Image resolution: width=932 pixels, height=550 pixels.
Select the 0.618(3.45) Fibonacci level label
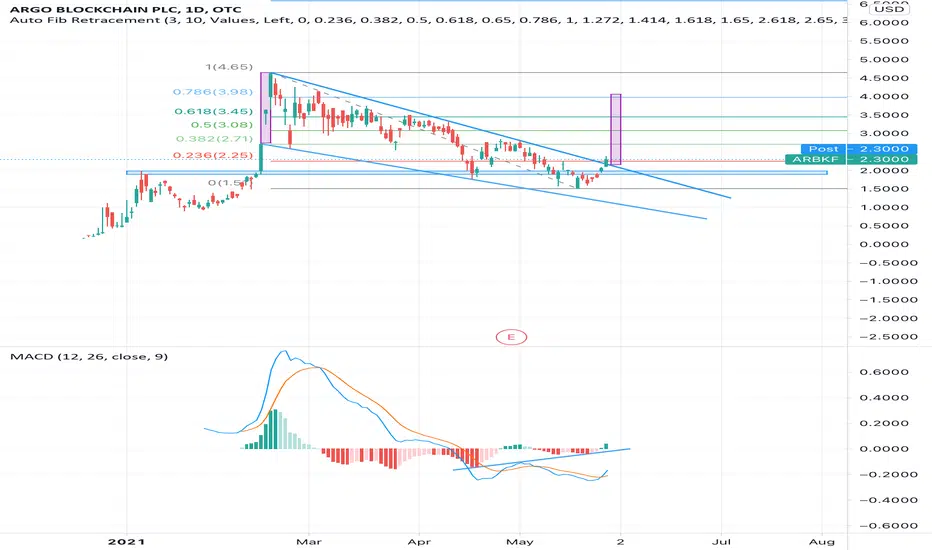[213, 111]
